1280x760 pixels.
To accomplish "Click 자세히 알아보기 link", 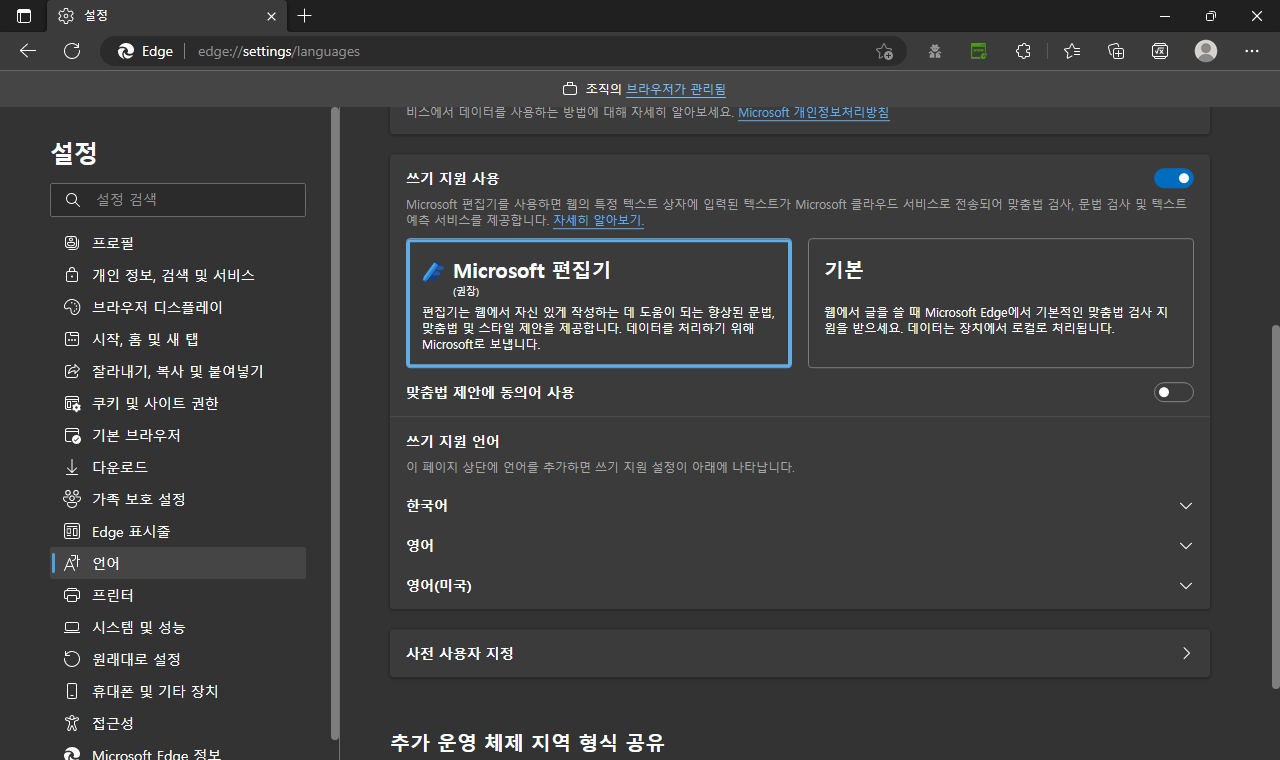I will (x=598, y=220).
